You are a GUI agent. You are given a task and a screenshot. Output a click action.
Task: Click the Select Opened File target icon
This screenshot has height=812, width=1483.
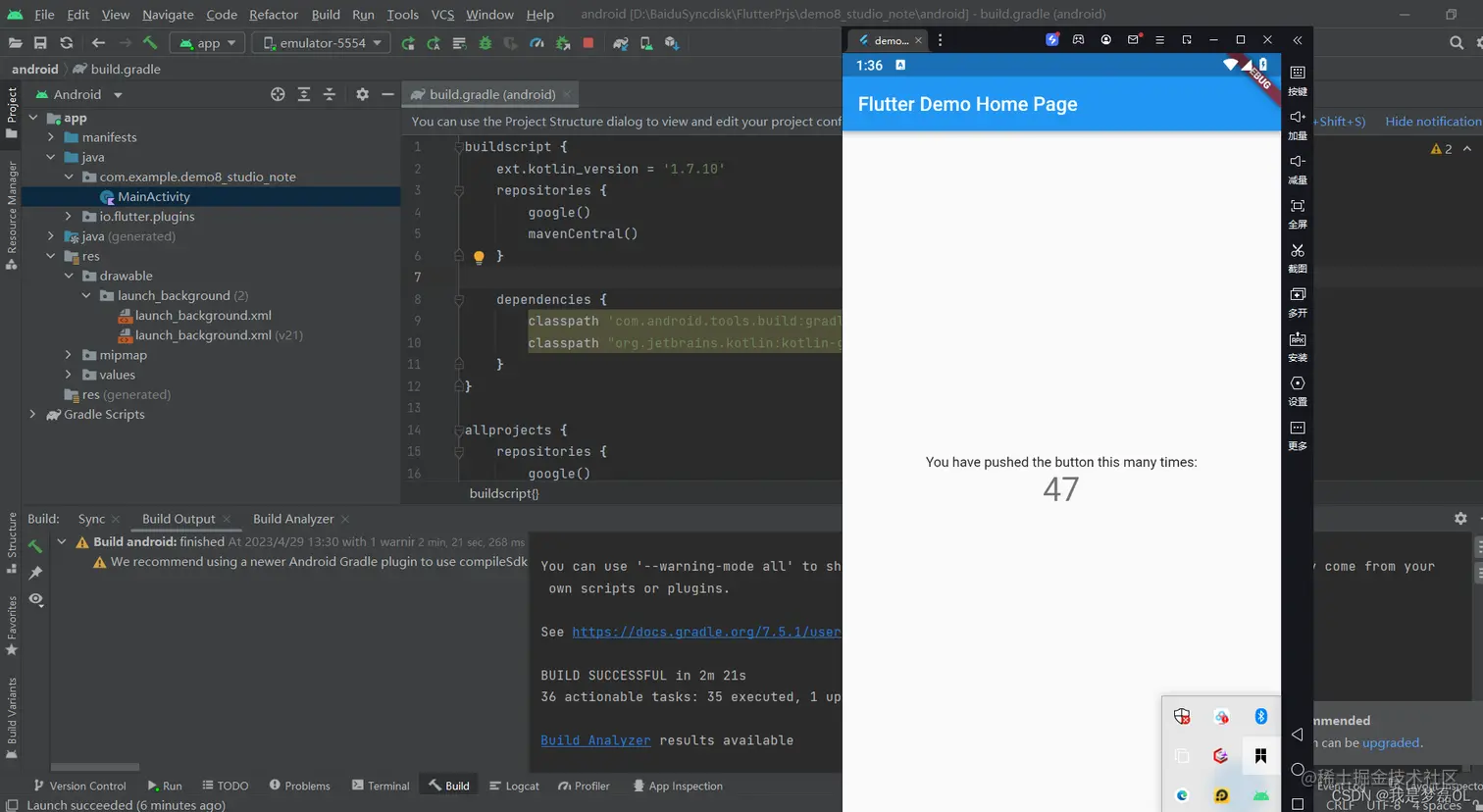[278, 94]
